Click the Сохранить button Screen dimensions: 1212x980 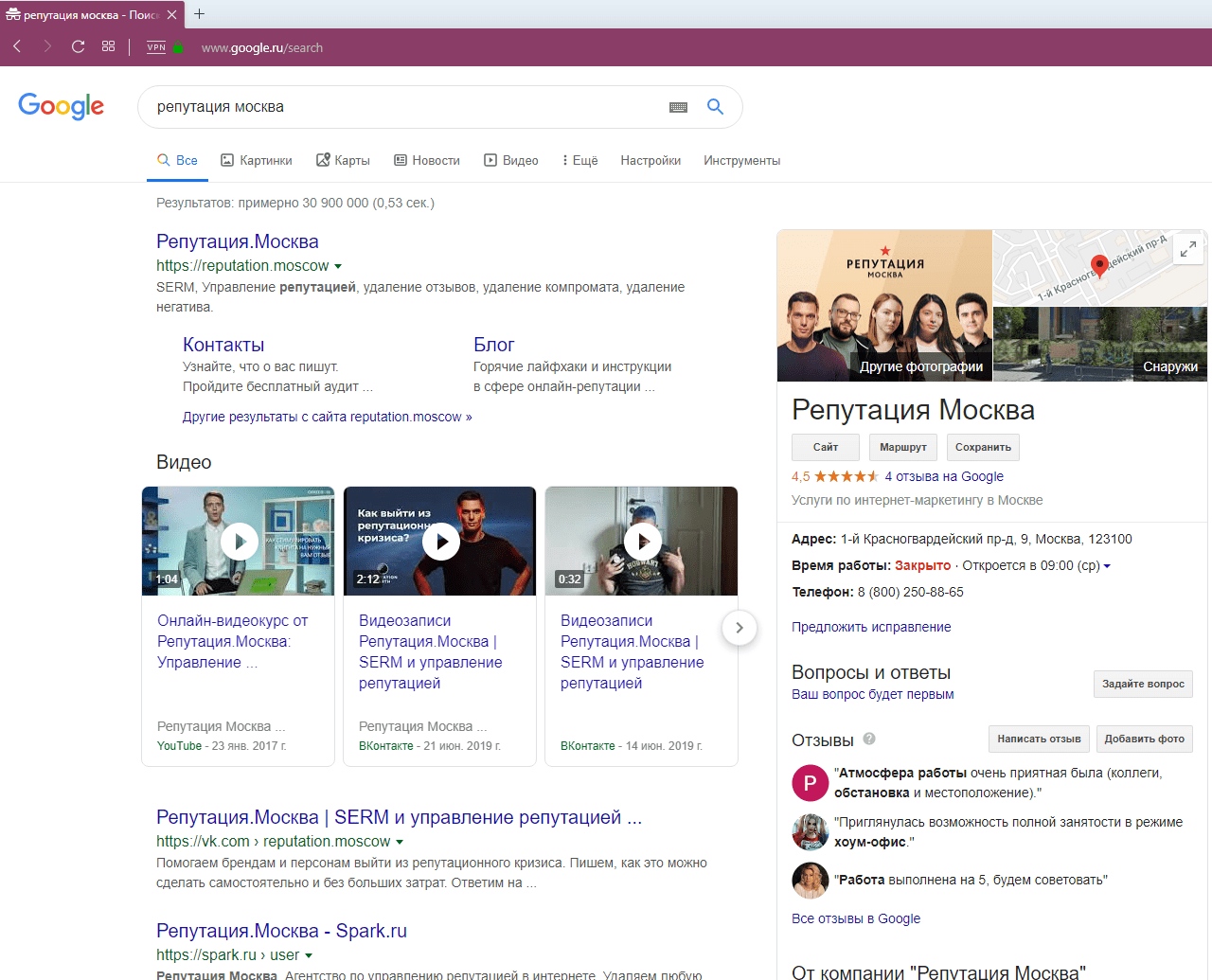pyautogui.click(x=983, y=447)
